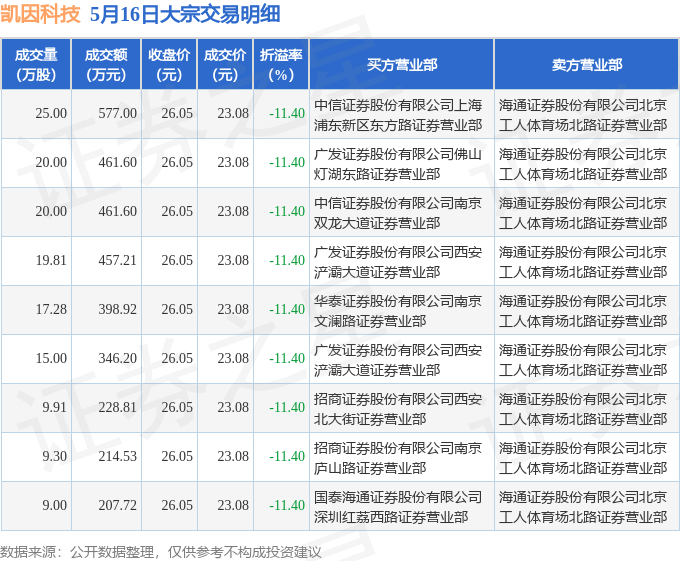
Task: Click the 买方营业部 column header
Action: click(402, 65)
